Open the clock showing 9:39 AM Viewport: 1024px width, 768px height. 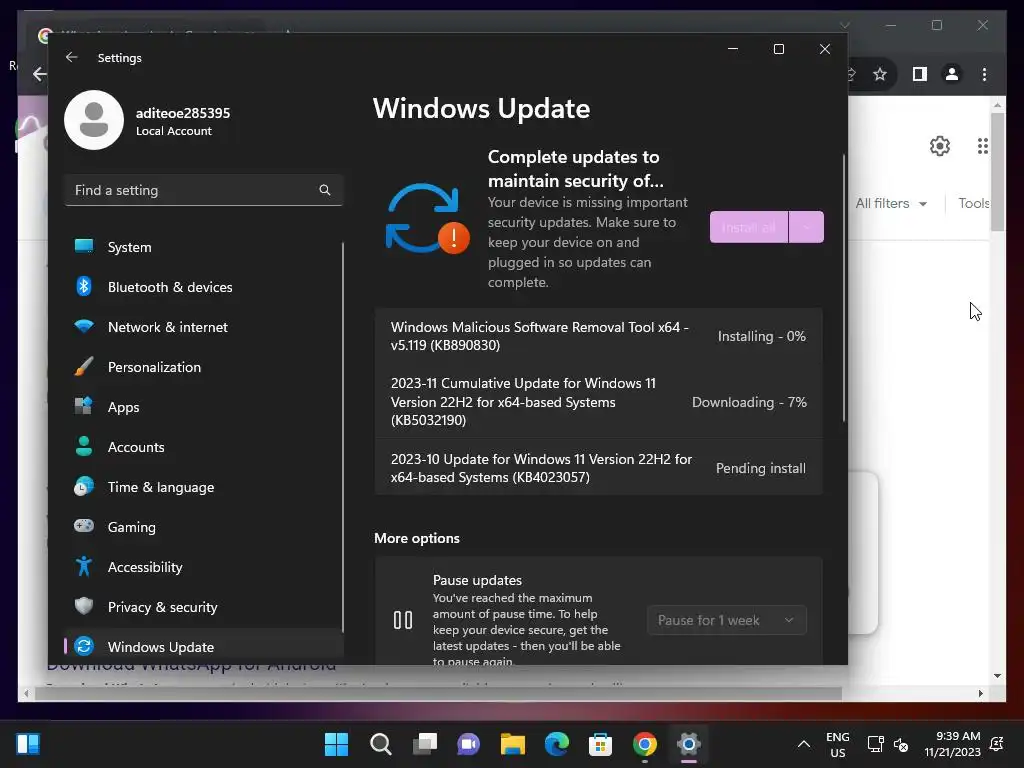[952, 744]
